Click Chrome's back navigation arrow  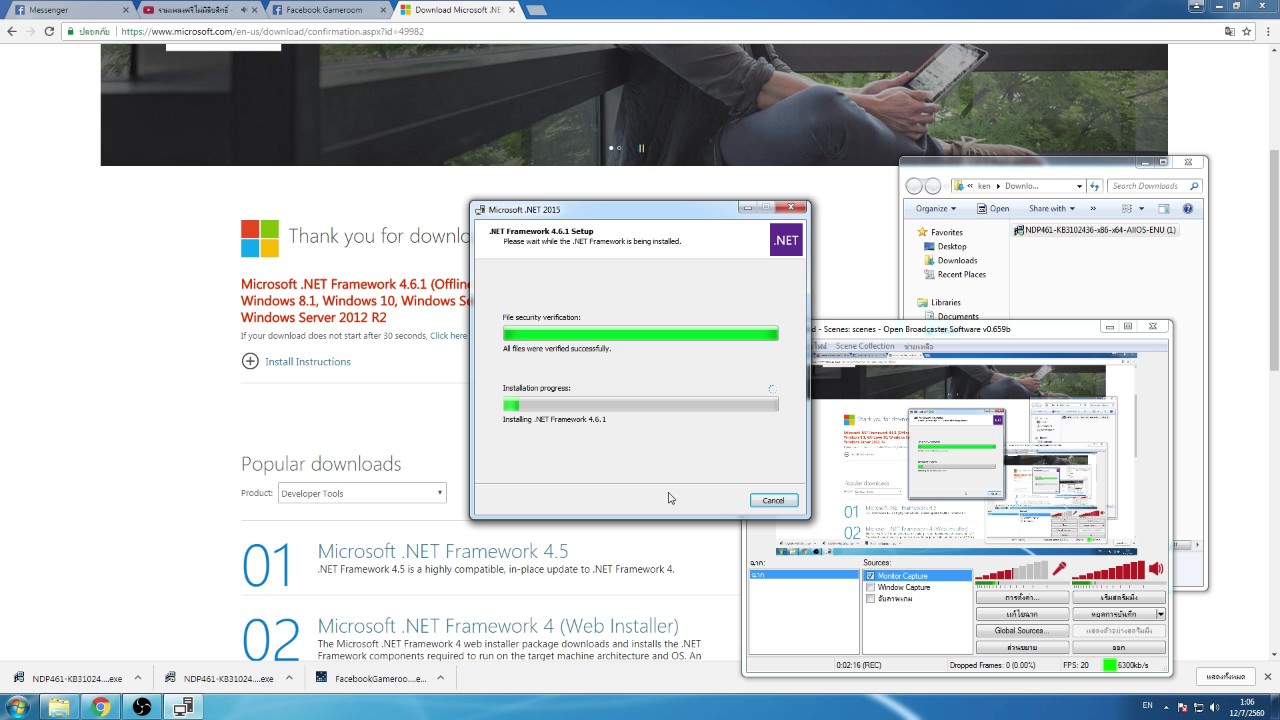click(12, 31)
